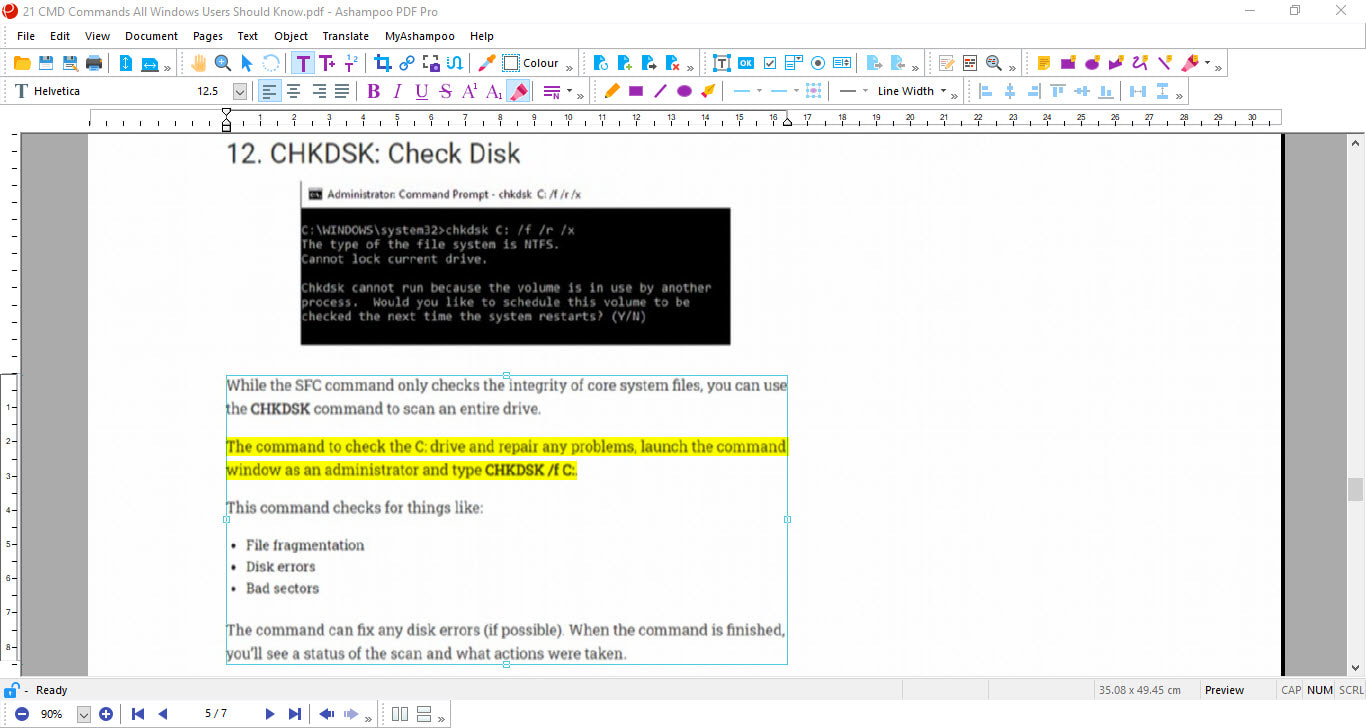This screenshot has width=1366, height=728.
Task: Pick the Eyedropper colour picker tool
Action: tap(487, 63)
